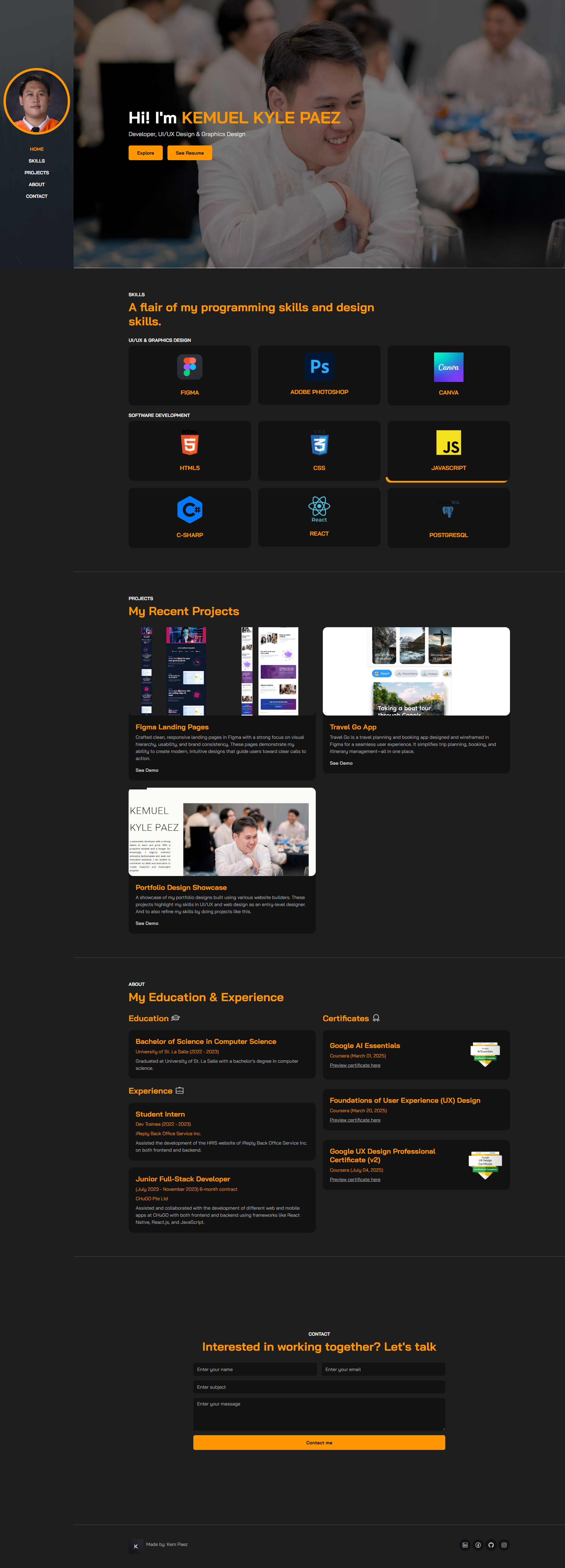Focus the Enter your name field
565x1568 pixels.
255,1369
